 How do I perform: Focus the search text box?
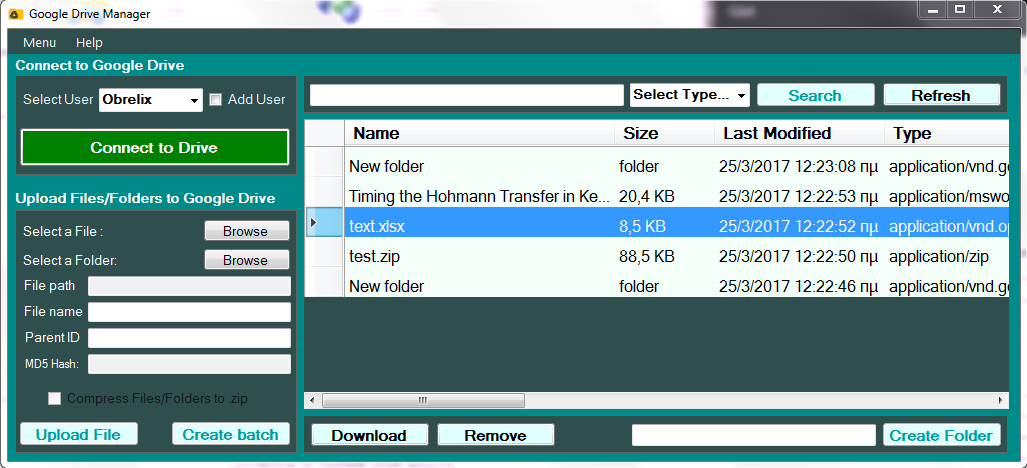pyautogui.click(x=466, y=95)
